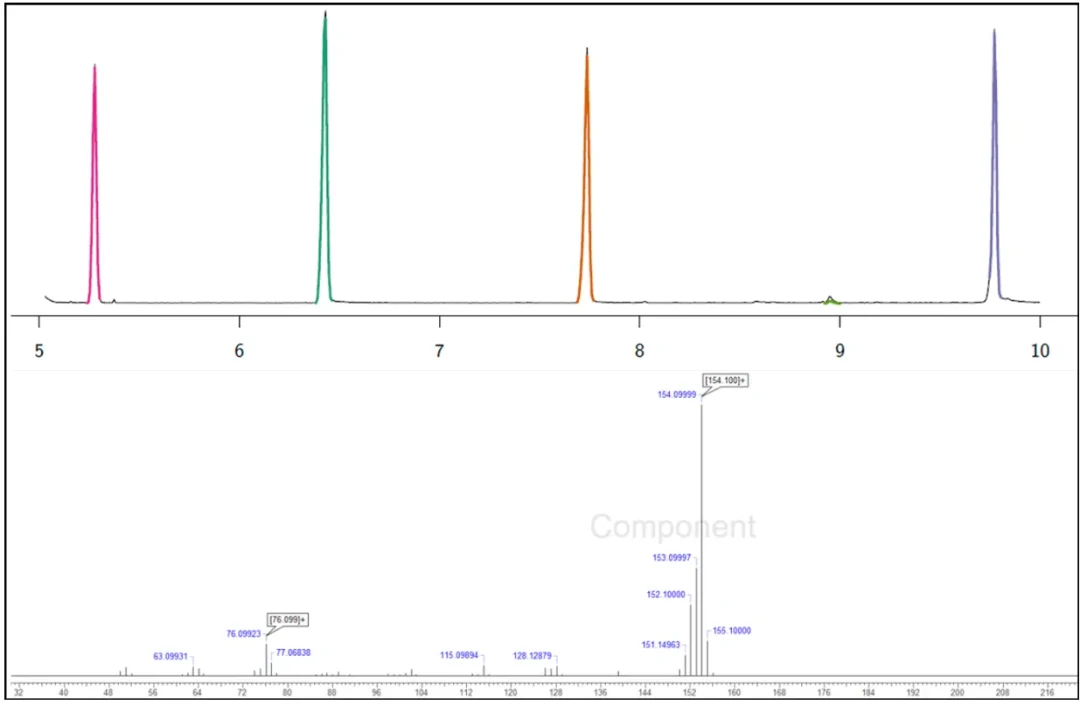Select the 152.10000 peak label
The width and height of the screenshot is (1080, 705).
click(666, 594)
